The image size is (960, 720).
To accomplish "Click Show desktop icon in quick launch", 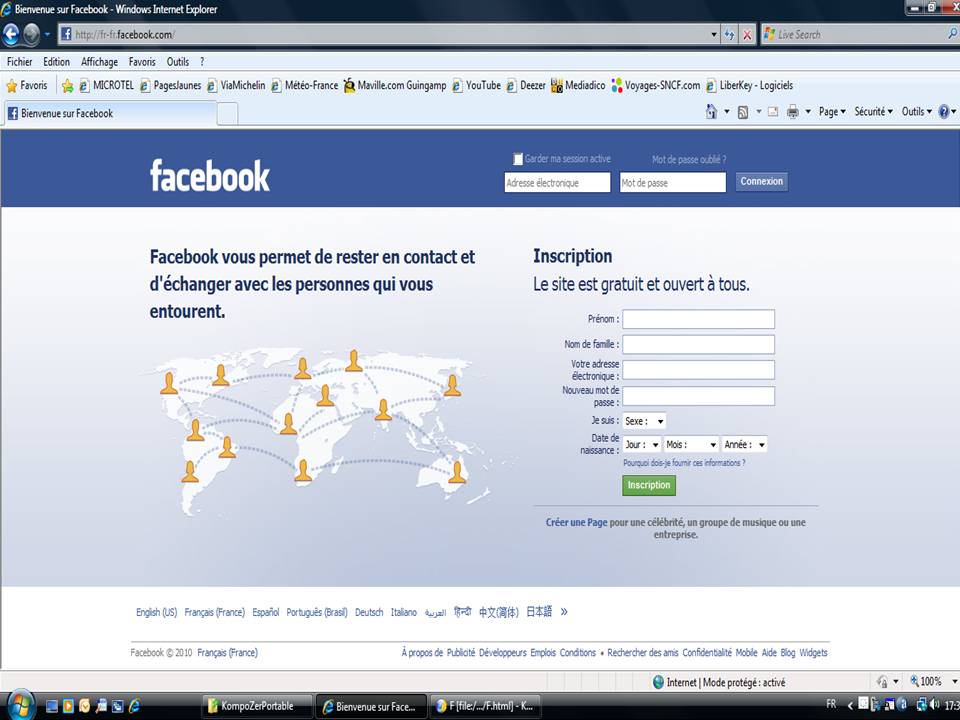I will pyautogui.click(x=52, y=707).
